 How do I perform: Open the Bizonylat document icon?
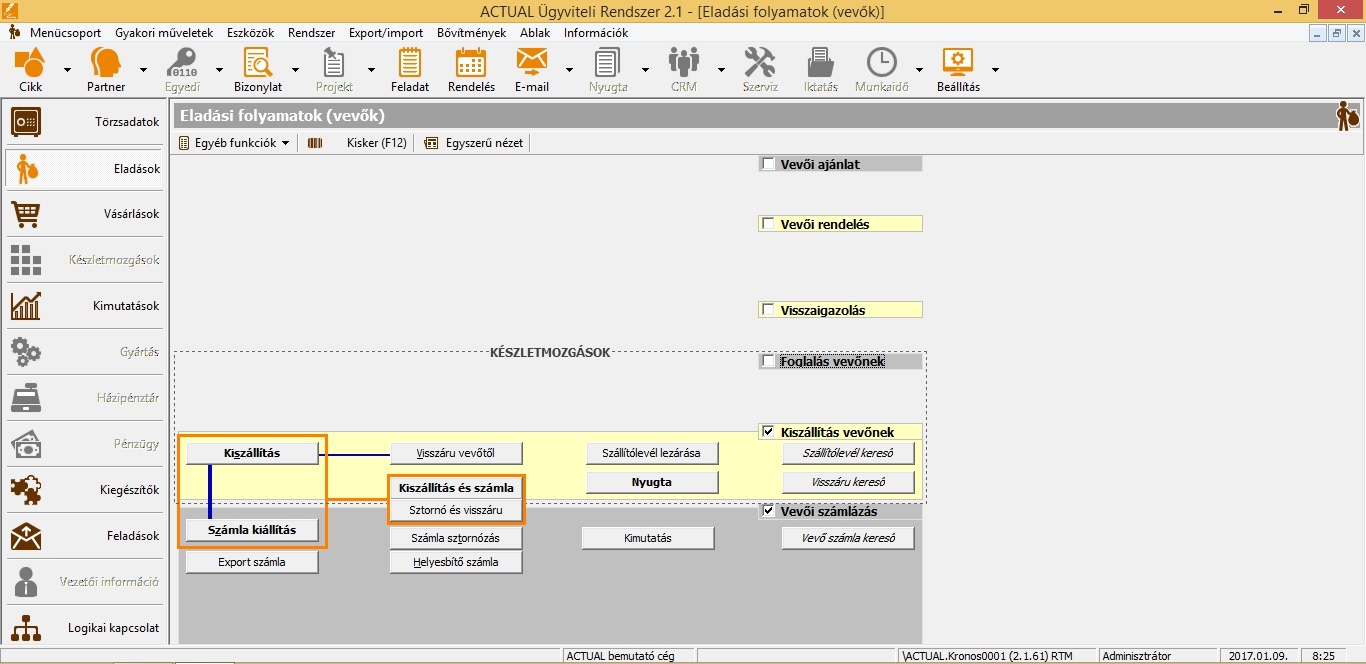[x=258, y=69]
